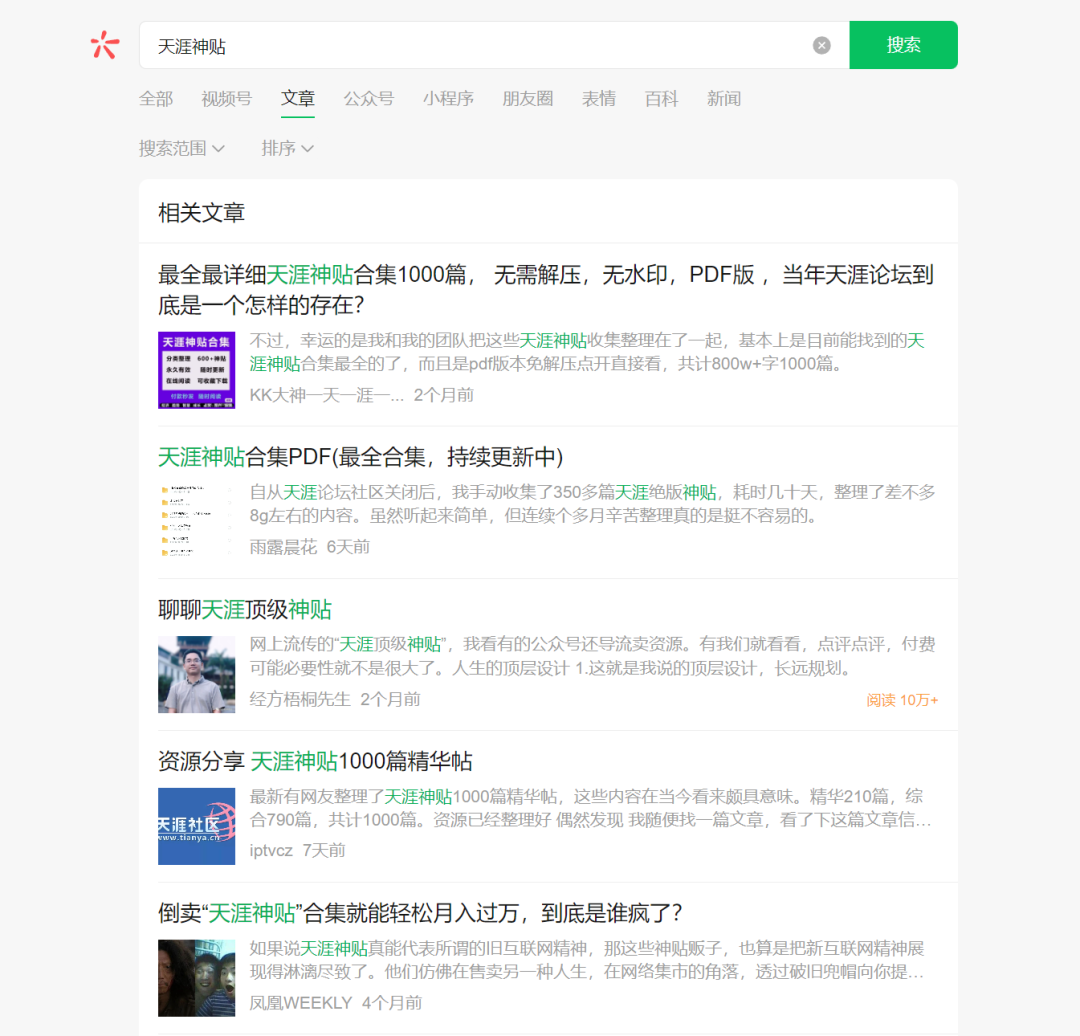Click the summary starting 自从天涯论坛社区关闭后
Image resolution: width=1080 pixels, height=1036 pixels.
[x=592, y=504]
